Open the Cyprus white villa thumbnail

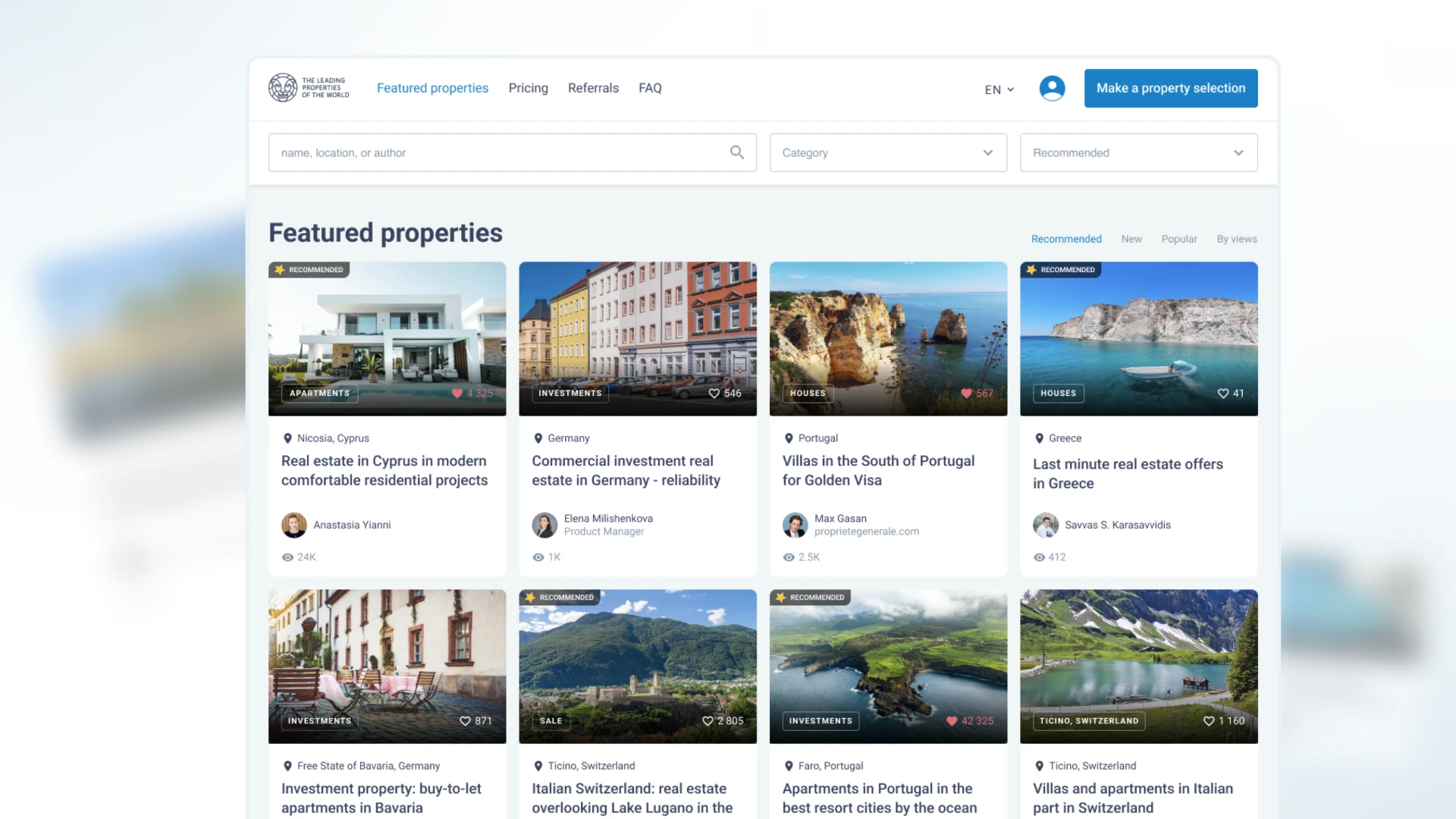387,334
